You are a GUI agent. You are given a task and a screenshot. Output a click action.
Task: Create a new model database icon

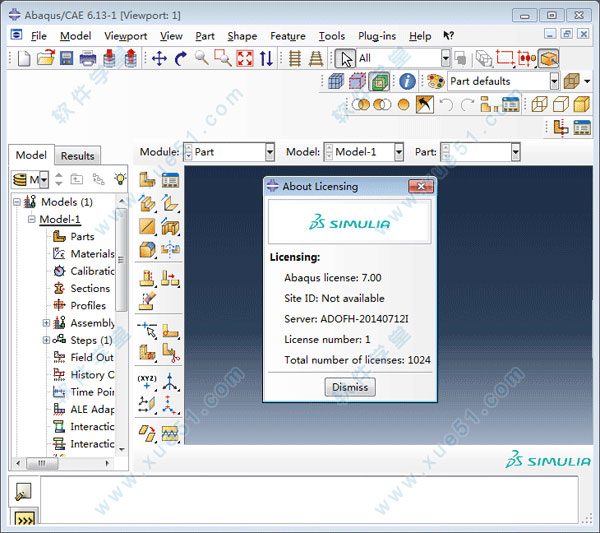[24, 59]
